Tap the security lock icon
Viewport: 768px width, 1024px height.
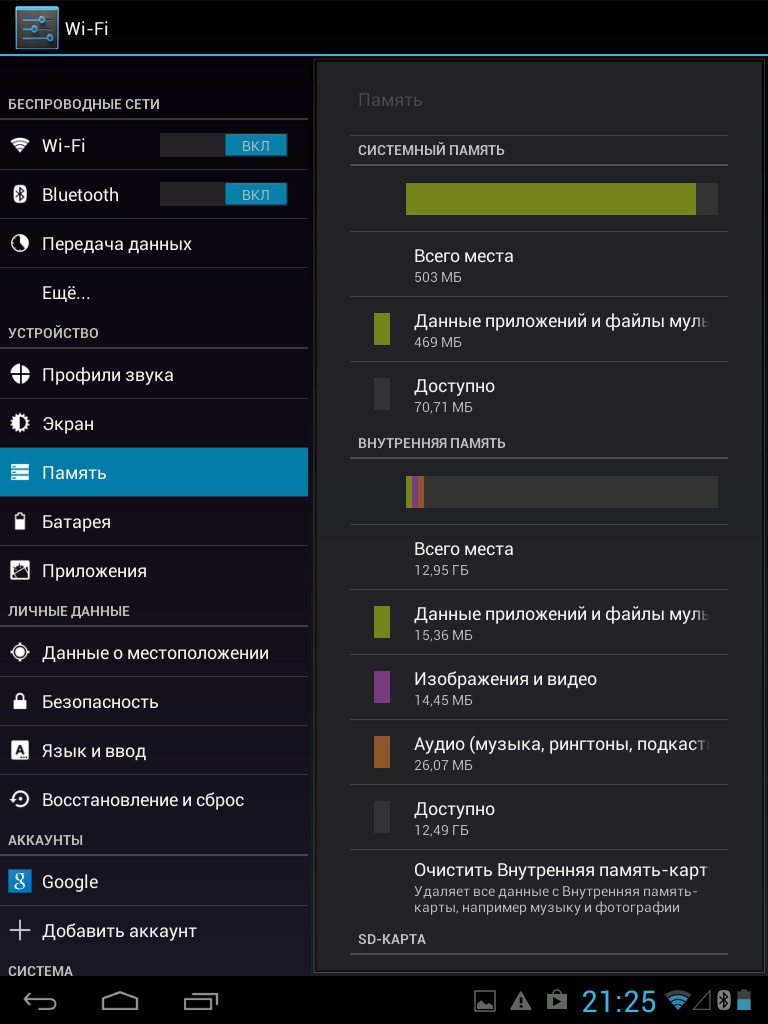tap(20, 702)
